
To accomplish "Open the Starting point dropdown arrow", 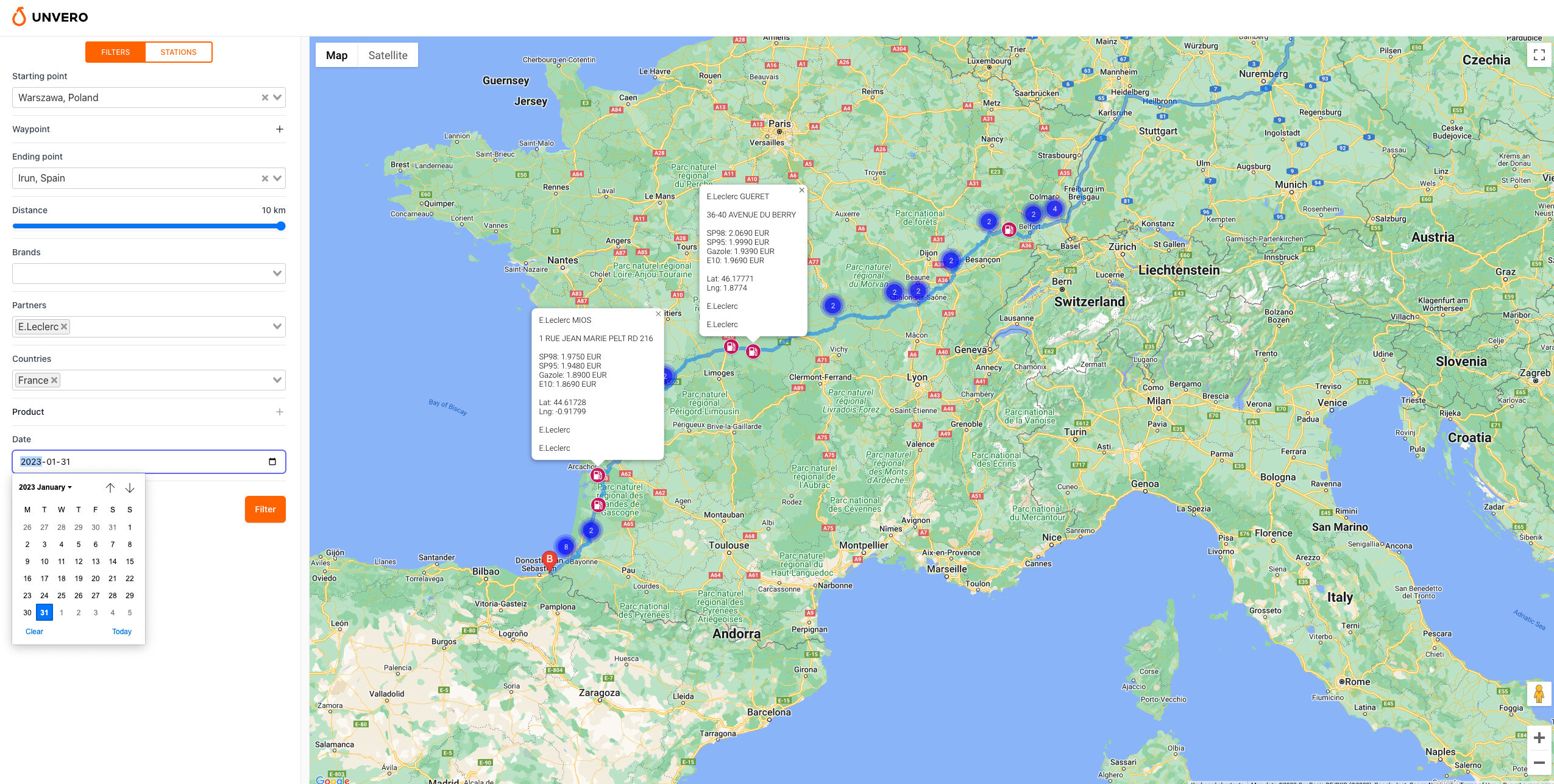I will tap(278, 97).
